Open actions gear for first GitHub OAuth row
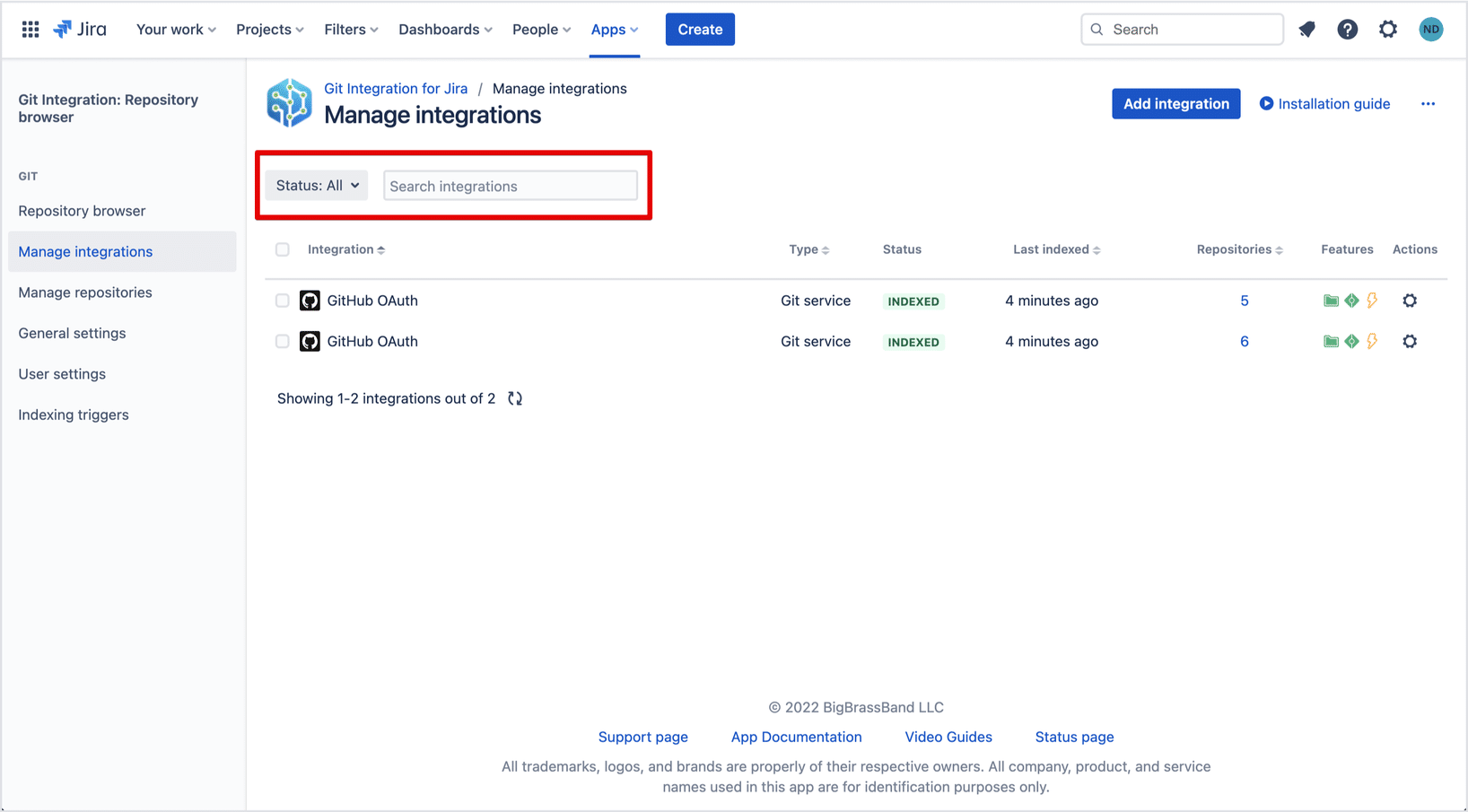Viewport: 1468px width, 812px height. click(1410, 301)
